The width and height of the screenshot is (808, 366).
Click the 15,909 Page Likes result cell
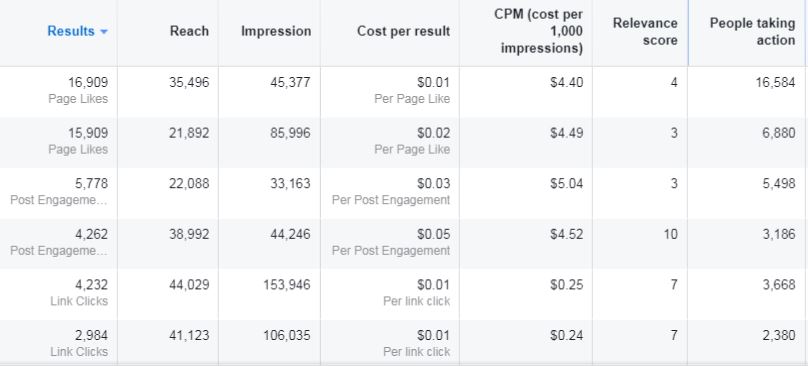[58, 141]
